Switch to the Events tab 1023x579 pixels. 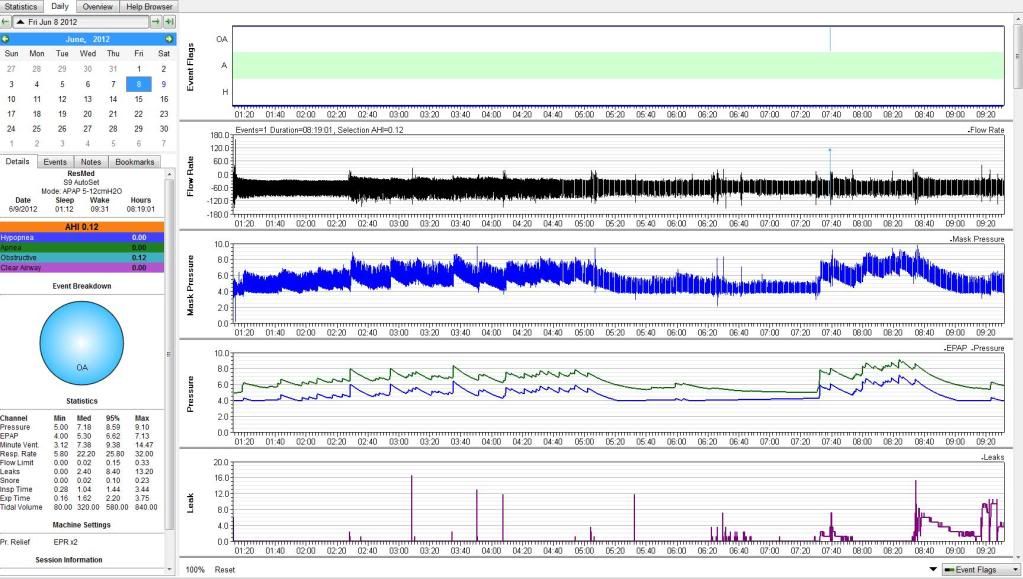click(x=55, y=161)
